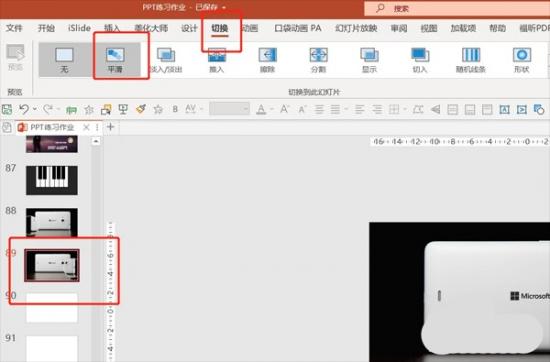
Task: Apply the 形状 (Shape) transition
Action: (521, 60)
